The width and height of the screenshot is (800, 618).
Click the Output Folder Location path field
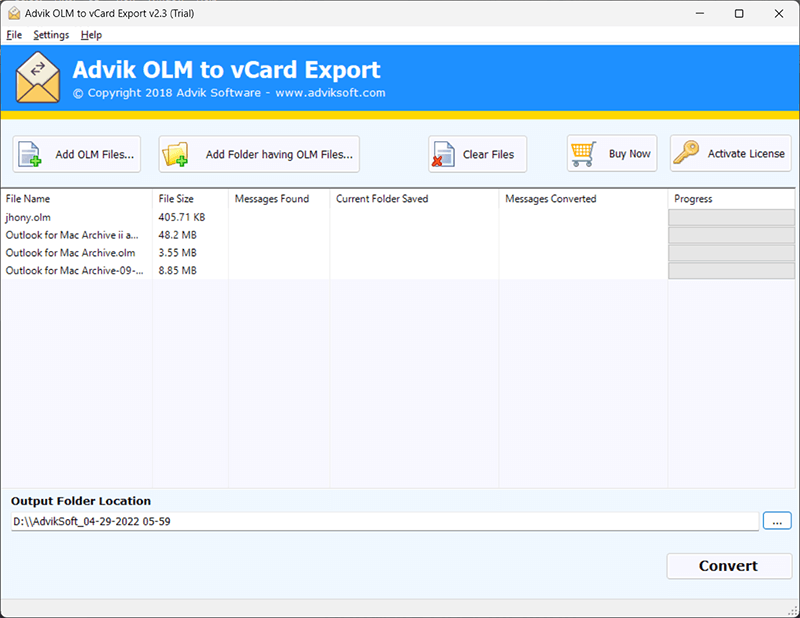(x=385, y=521)
